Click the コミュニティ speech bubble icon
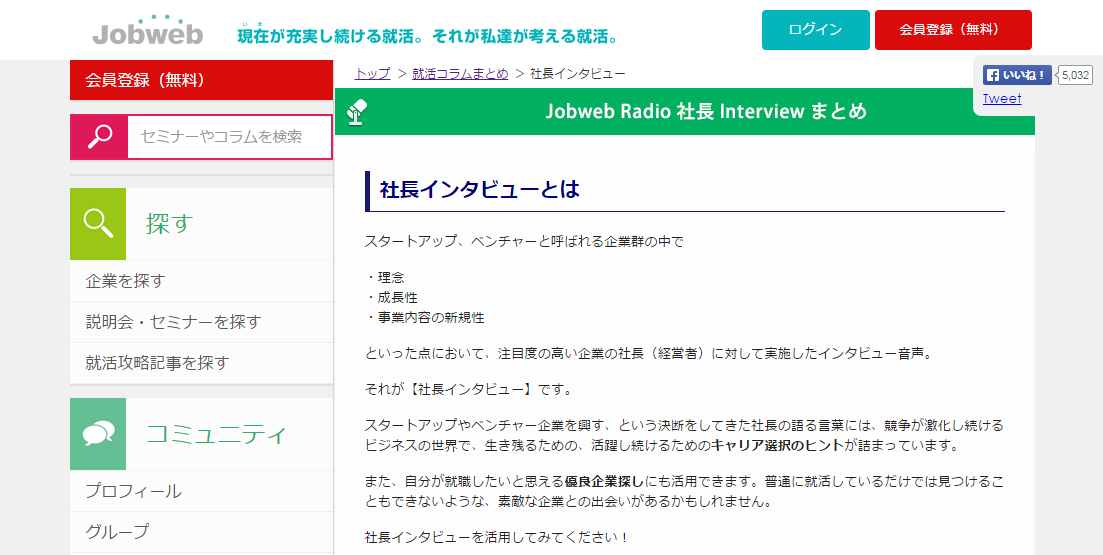The height and width of the screenshot is (555, 1103). 98,434
